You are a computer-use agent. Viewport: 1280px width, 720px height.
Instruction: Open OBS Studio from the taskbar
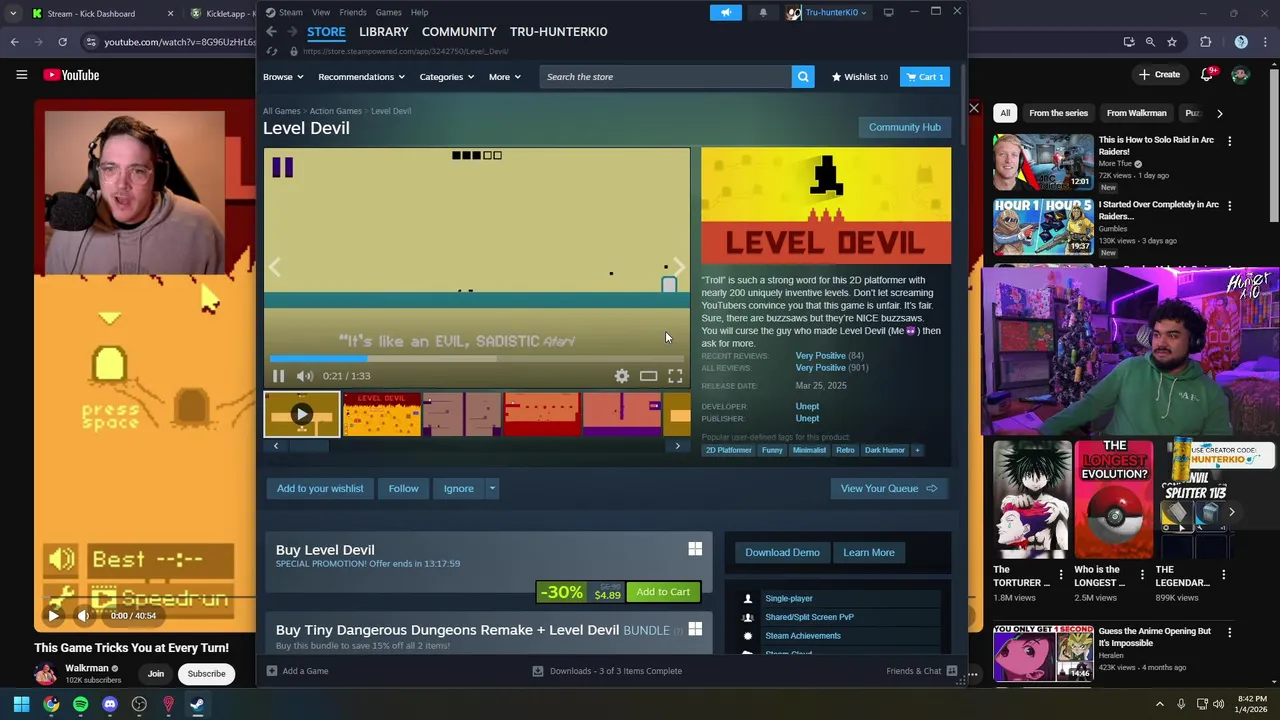pyautogui.click(x=139, y=704)
